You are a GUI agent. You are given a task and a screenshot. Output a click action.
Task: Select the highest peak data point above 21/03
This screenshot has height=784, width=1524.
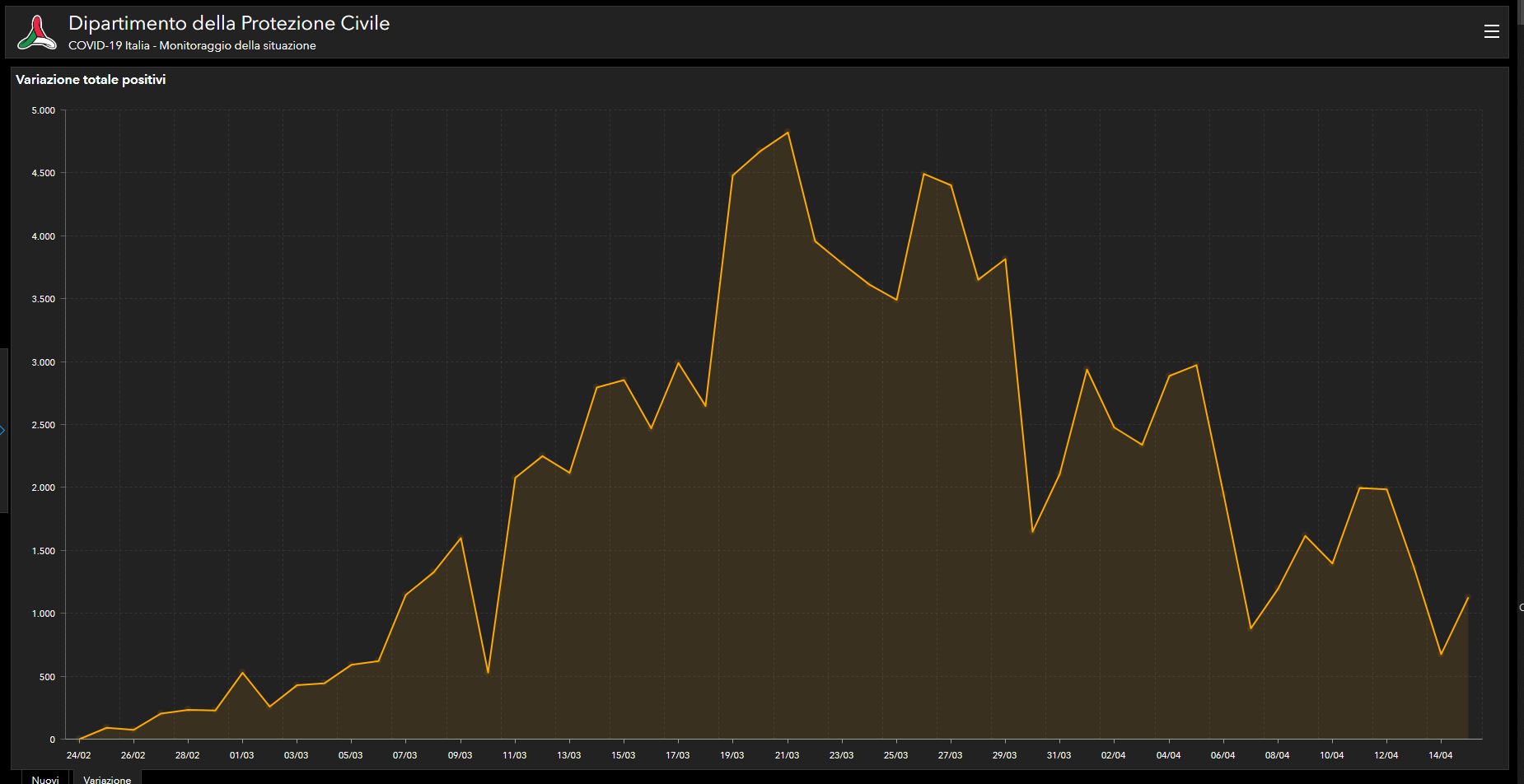788,133
